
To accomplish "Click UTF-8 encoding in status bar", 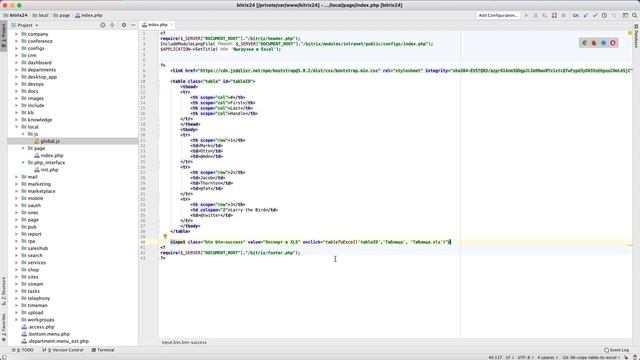I will (x=524, y=357).
